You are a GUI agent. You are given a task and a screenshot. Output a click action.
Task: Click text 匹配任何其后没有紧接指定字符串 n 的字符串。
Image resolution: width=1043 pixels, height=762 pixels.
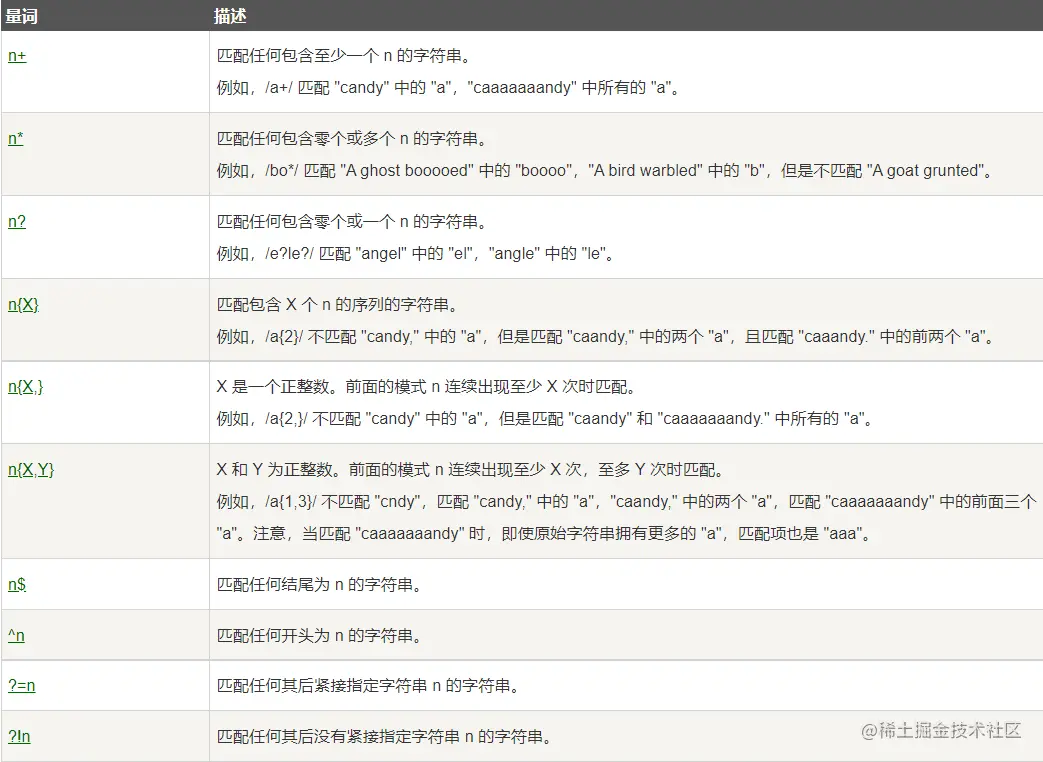pyautogui.click(x=384, y=736)
